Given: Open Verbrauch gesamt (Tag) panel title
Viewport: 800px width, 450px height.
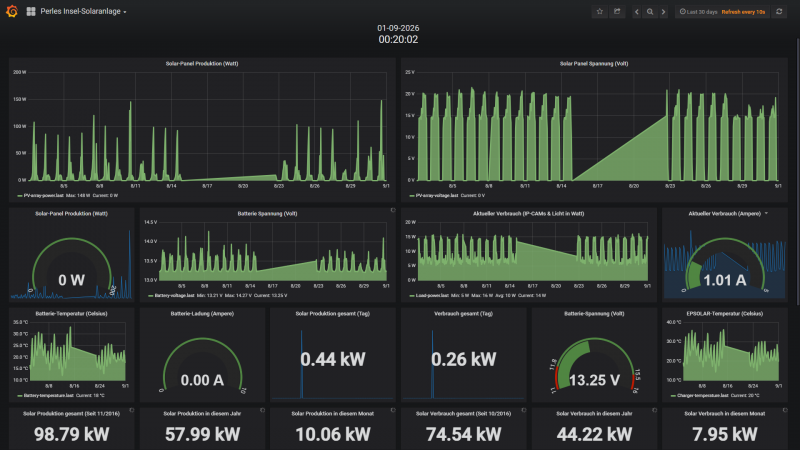Looking at the screenshot, I should click(463, 314).
